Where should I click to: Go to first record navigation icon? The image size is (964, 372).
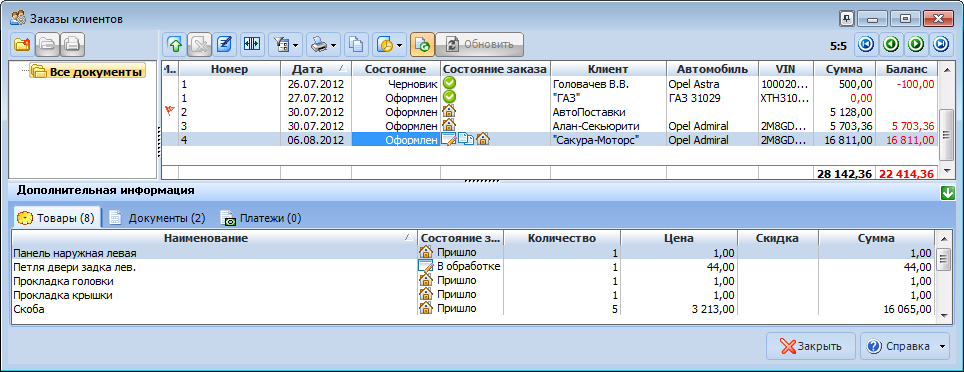click(866, 44)
